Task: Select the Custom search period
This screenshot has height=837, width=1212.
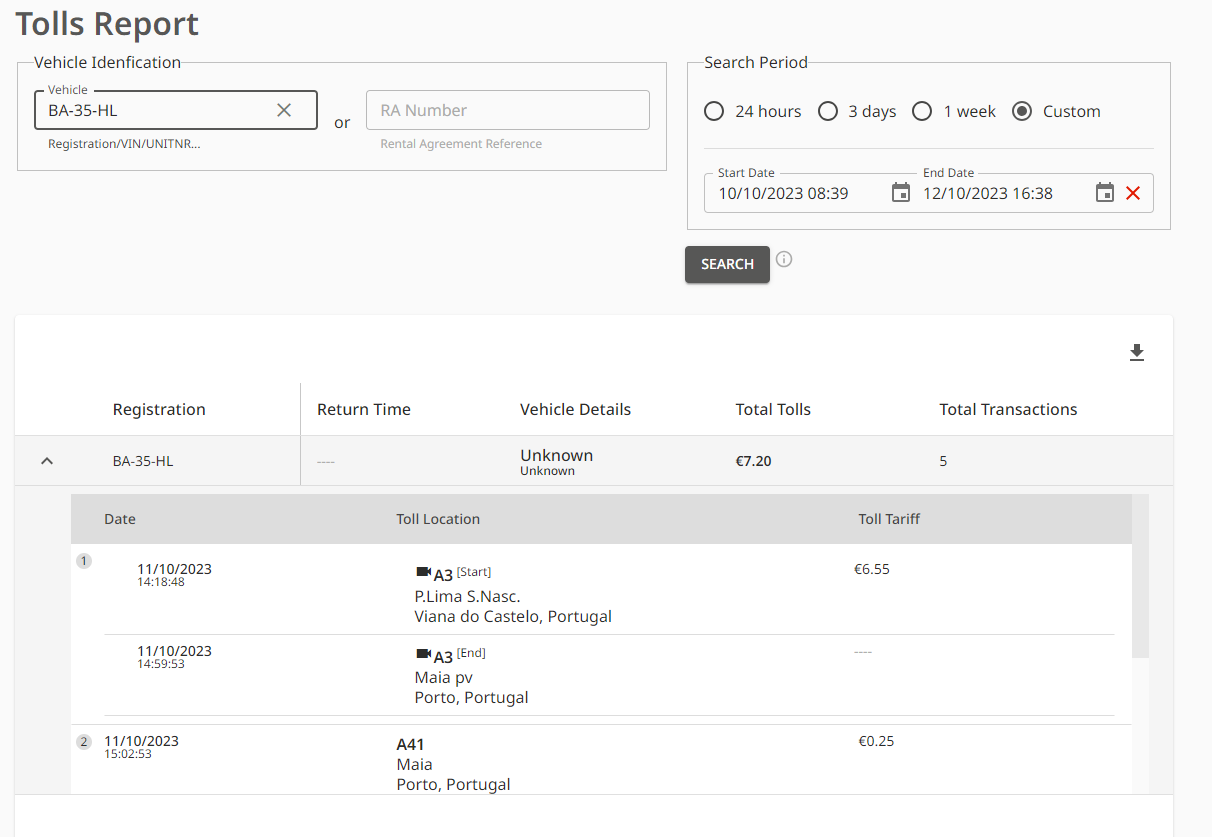Action: click(x=1022, y=111)
